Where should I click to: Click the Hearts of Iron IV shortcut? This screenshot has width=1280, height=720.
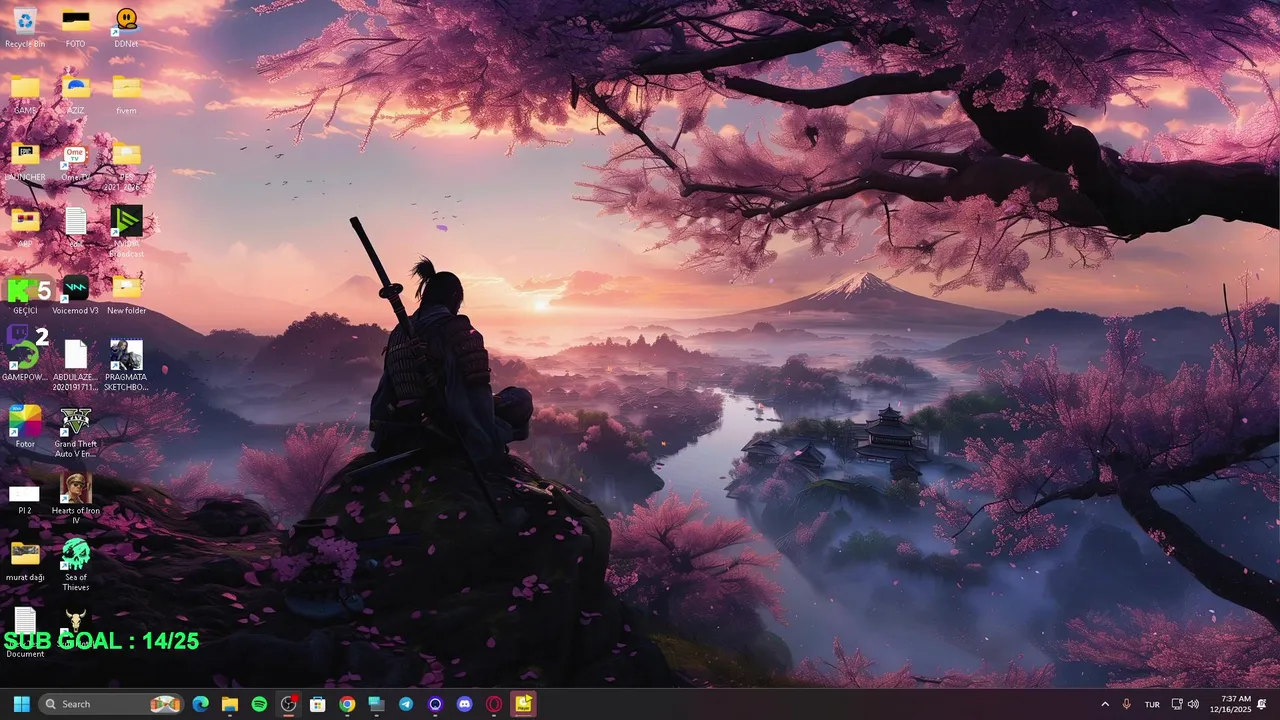coord(75,498)
